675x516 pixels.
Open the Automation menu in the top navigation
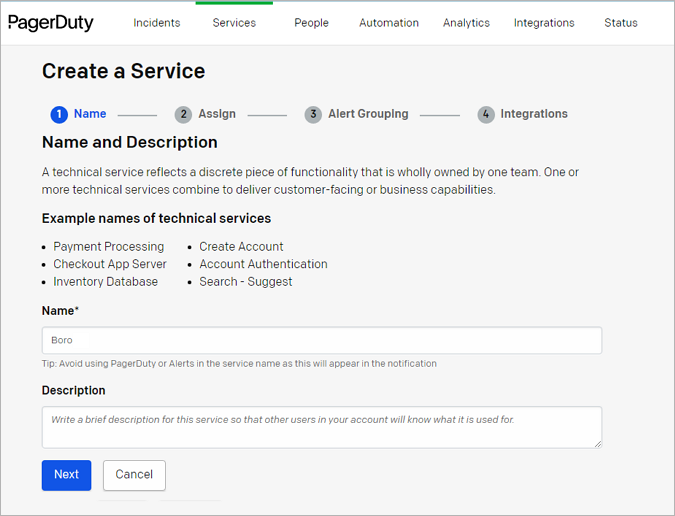pos(389,23)
